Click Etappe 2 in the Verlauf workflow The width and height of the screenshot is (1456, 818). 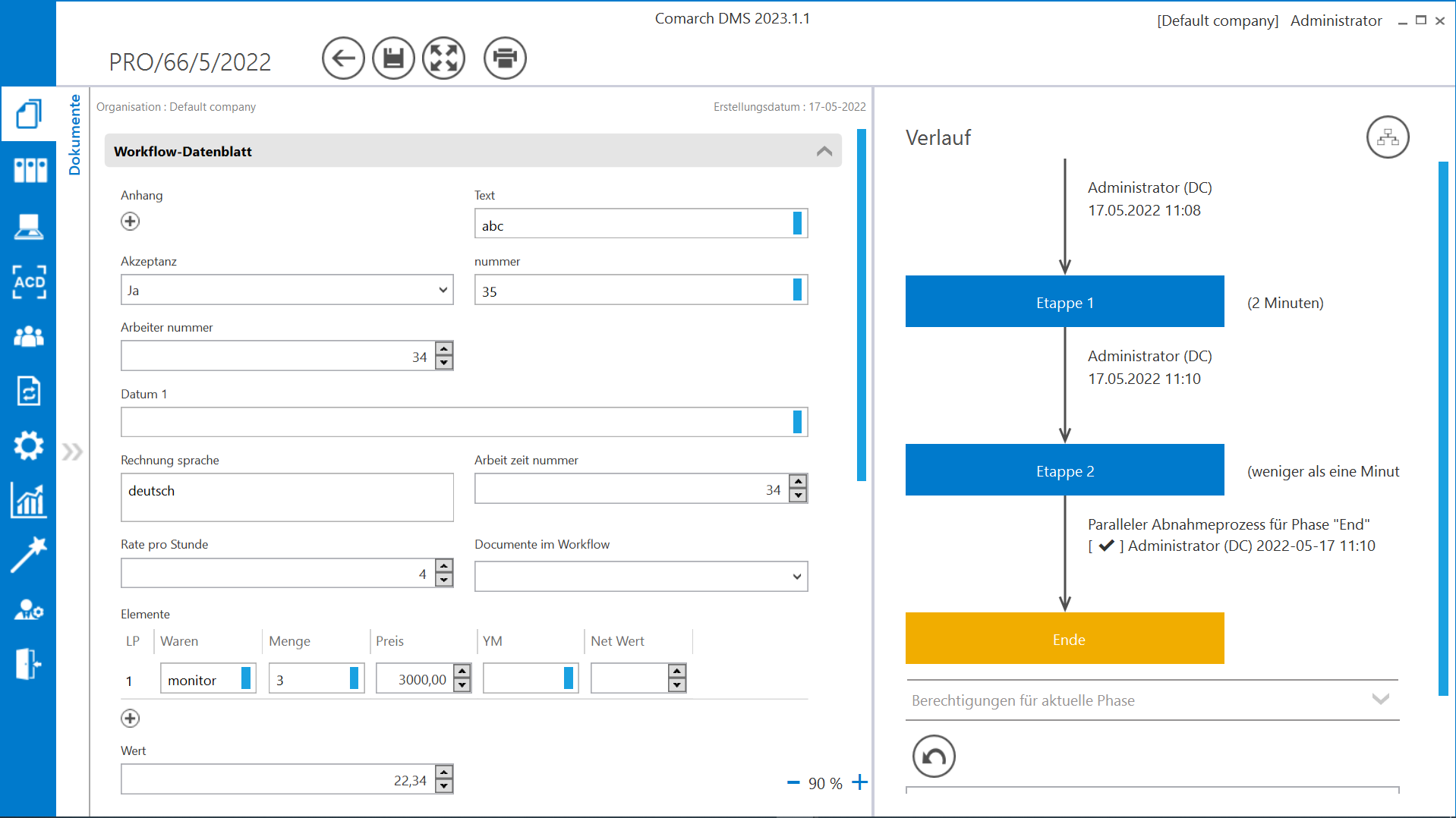pos(1064,470)
